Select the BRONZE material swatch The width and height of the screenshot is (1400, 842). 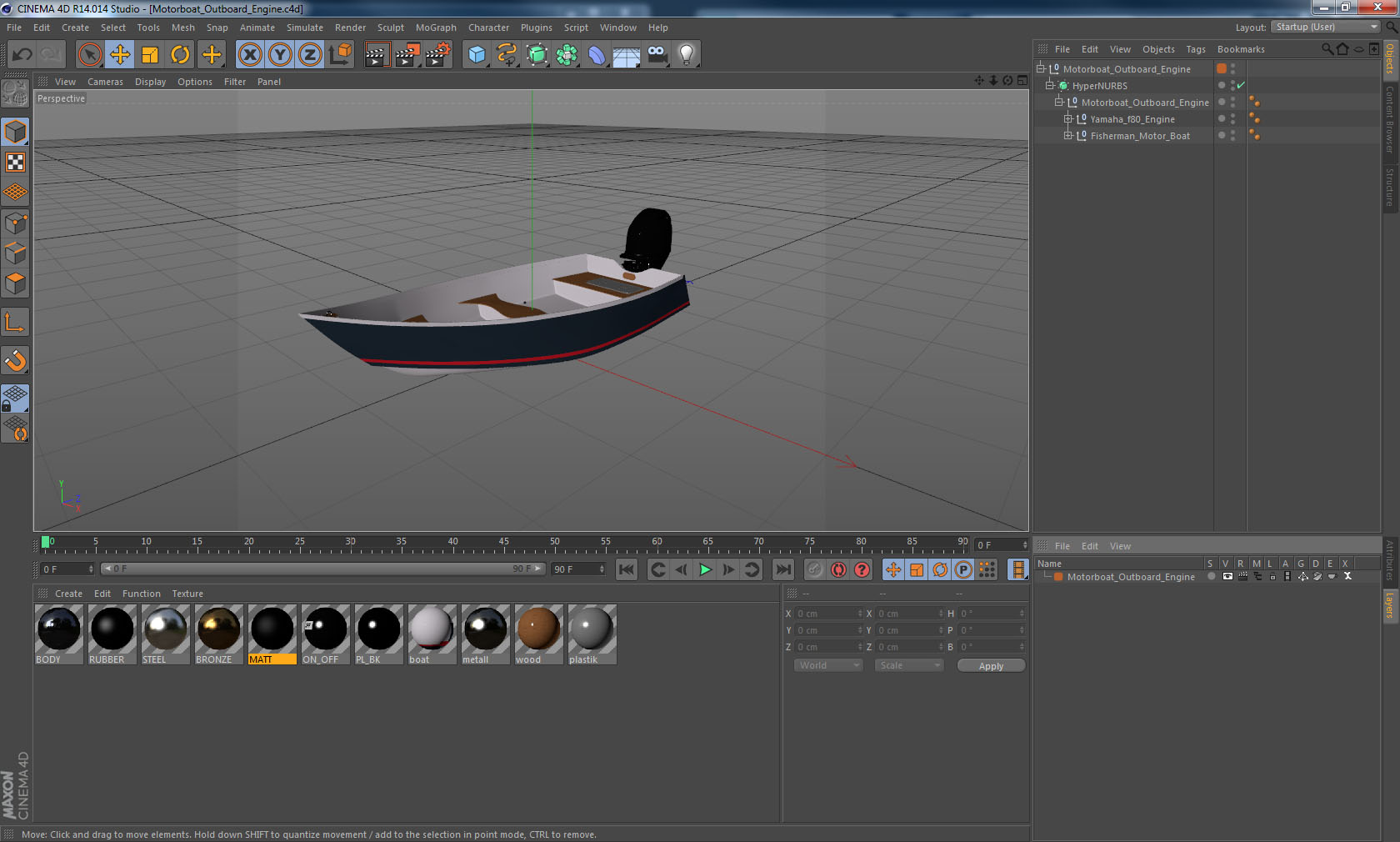click(219, 634)
